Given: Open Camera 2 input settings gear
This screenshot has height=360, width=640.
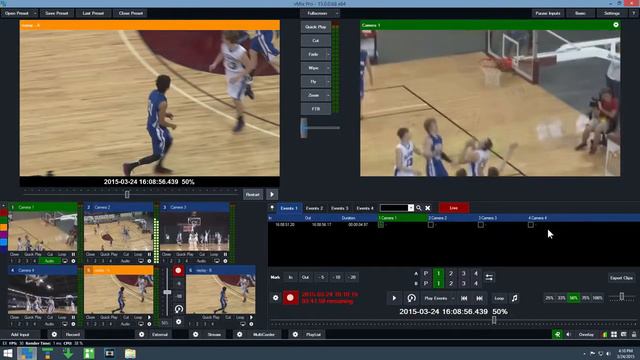Looking at the screenshot, I should 149,261.
